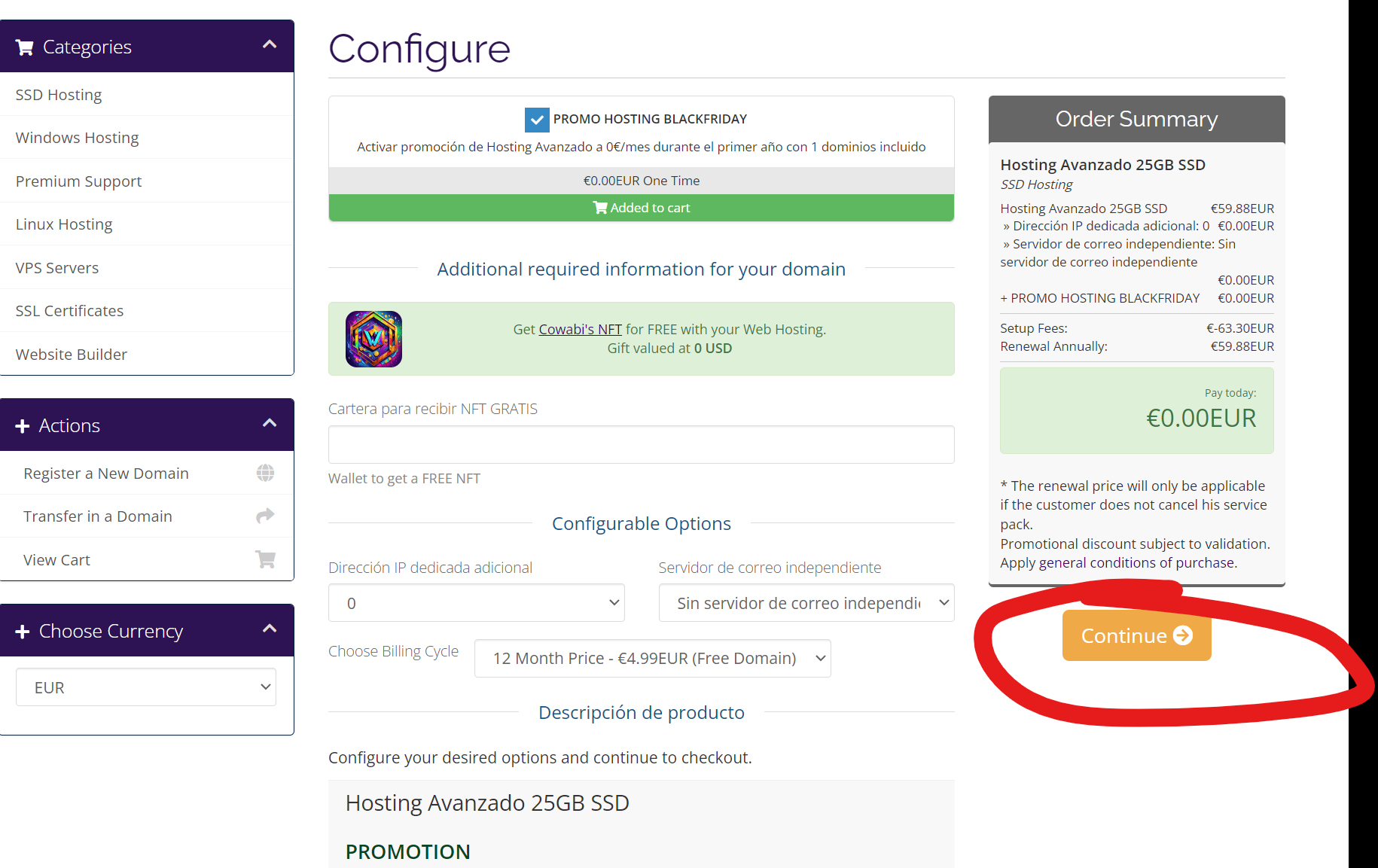Open the Choose Billing Cycle dropdown

(652, 659)
